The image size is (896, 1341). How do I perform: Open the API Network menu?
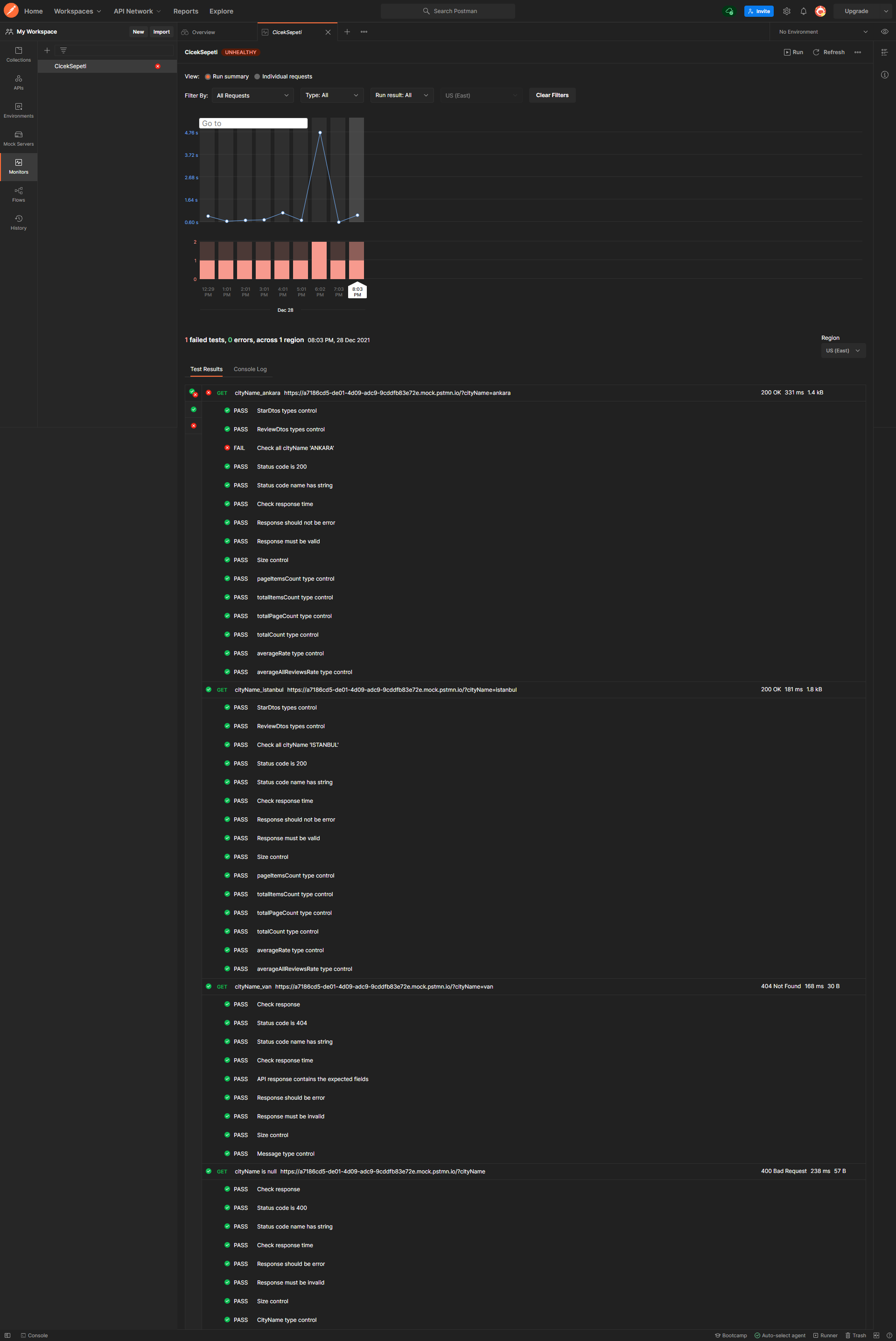[x=137, y=11]
